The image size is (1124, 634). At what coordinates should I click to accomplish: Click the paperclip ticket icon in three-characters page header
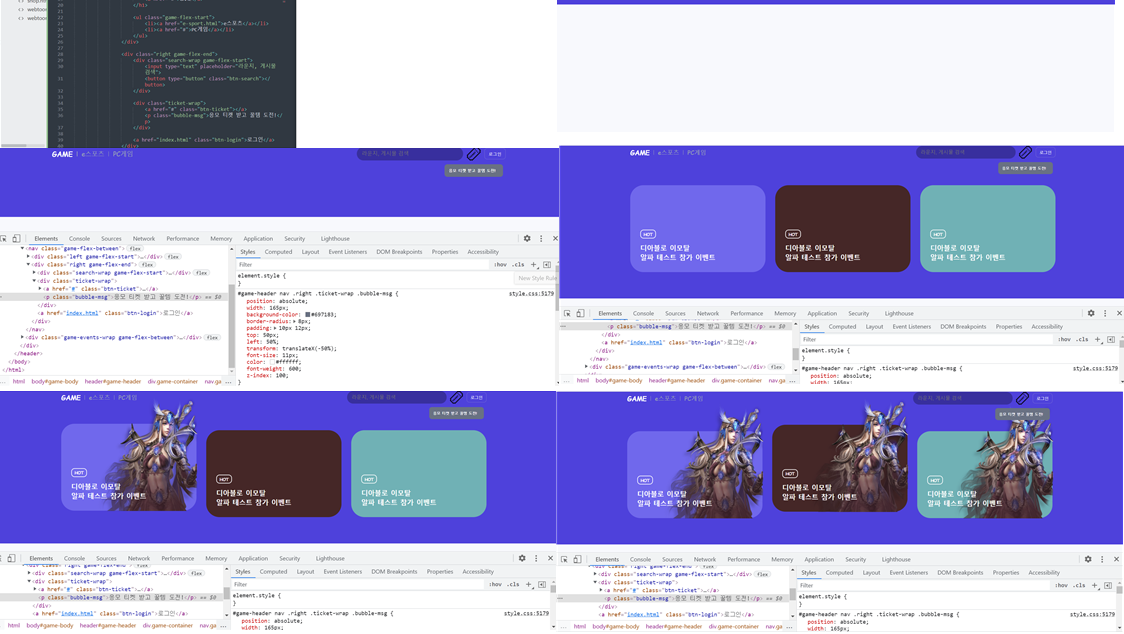1022,397
